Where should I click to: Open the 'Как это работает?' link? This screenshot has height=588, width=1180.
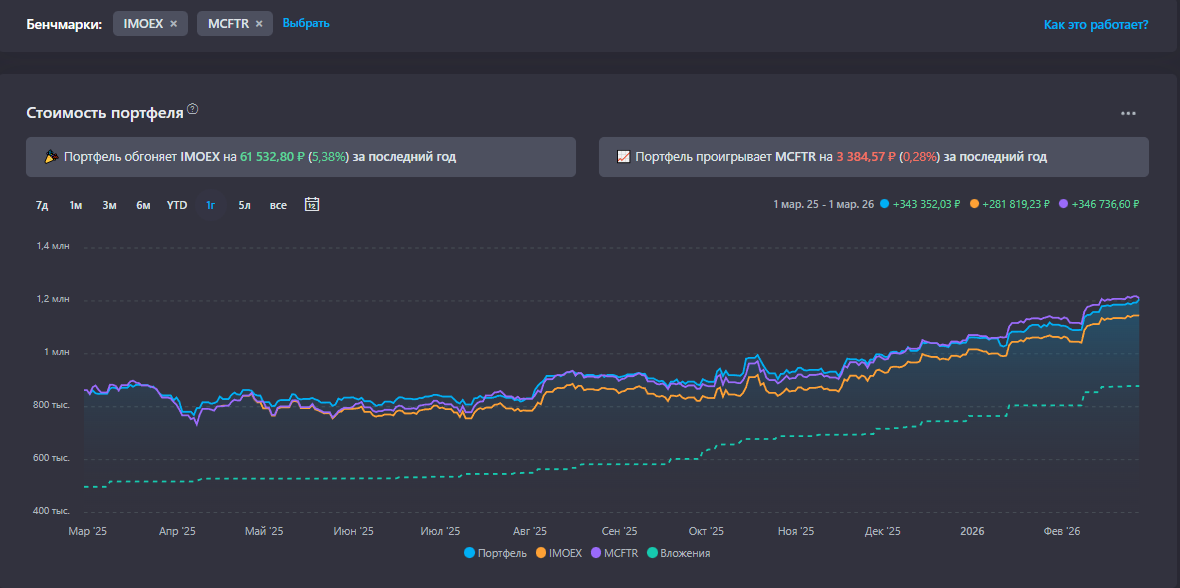click(x=1096, y=24)
